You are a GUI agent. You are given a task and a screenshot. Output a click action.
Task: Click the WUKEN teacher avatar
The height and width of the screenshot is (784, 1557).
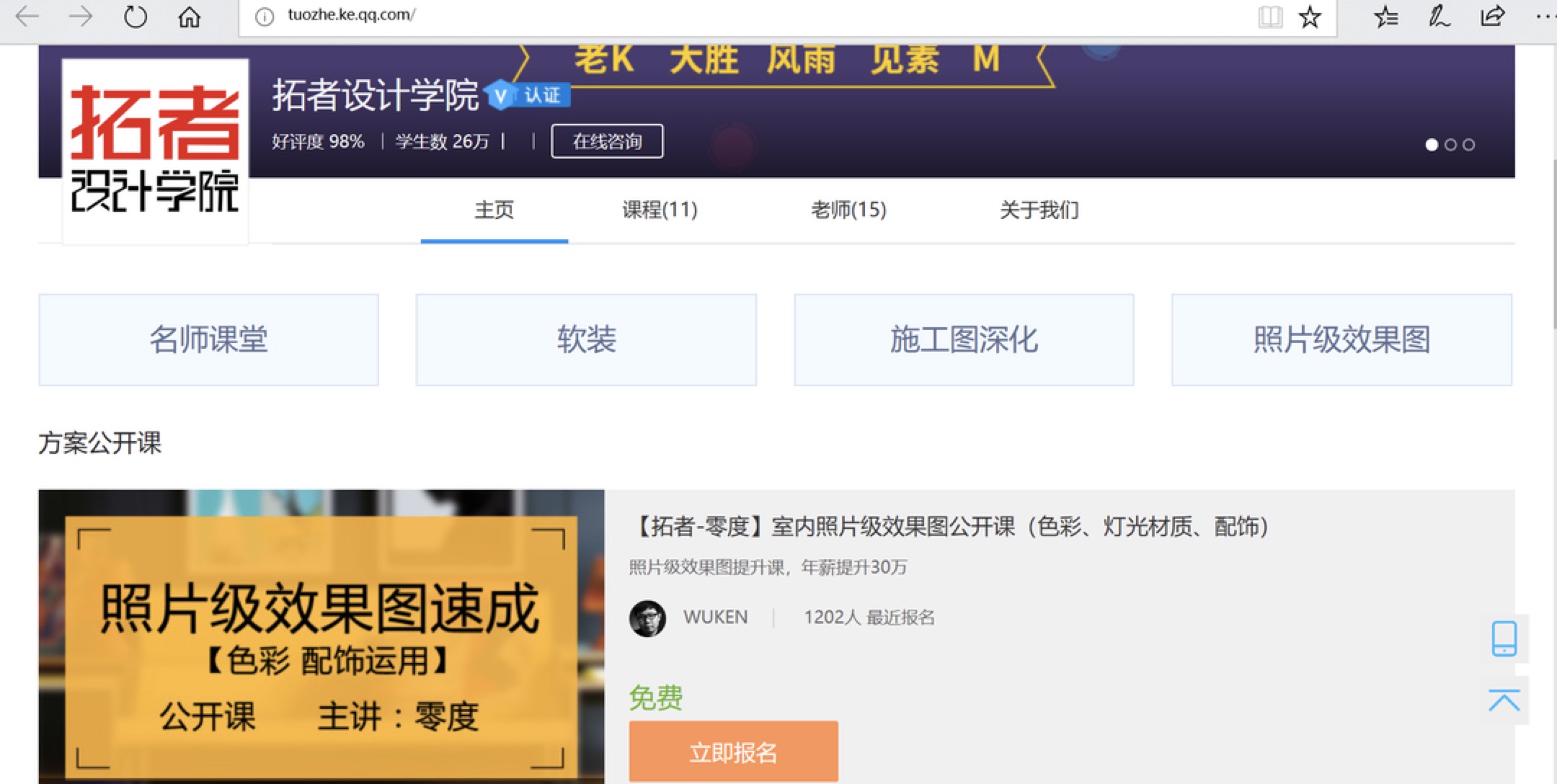pos(647,618)
